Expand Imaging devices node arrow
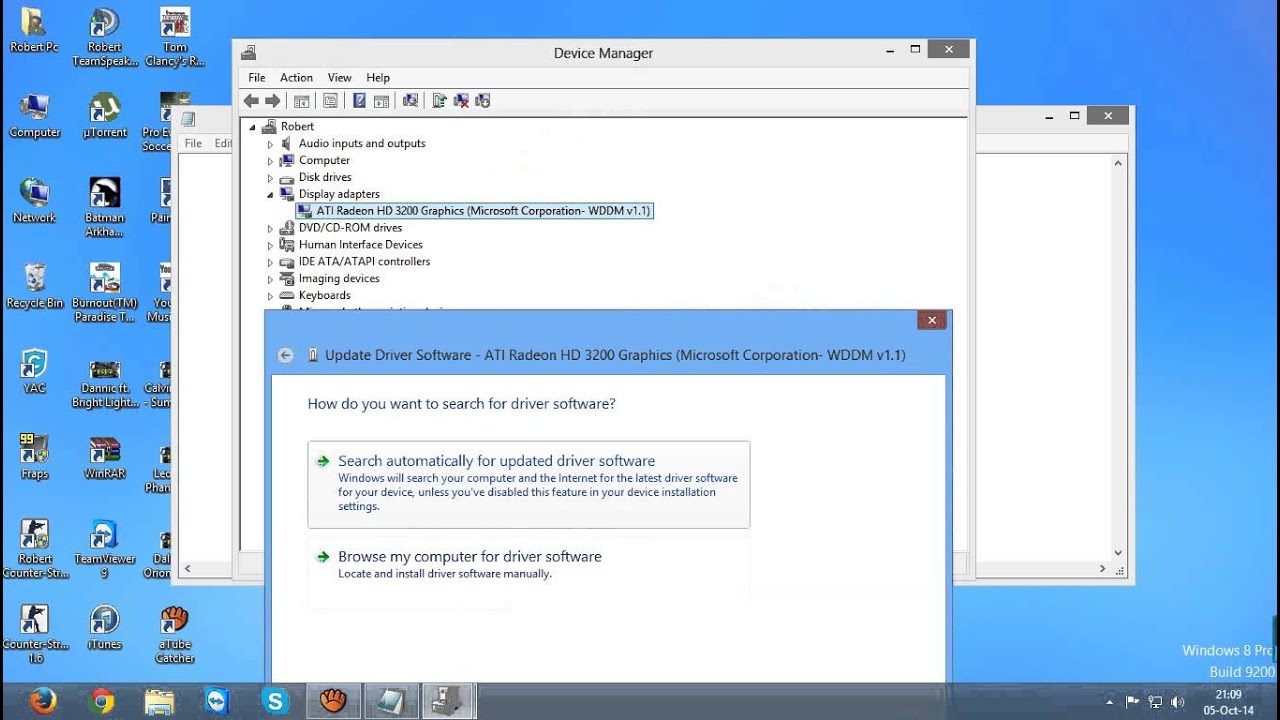This screenshot has width=1280, height=720. (x=270, y=280)
